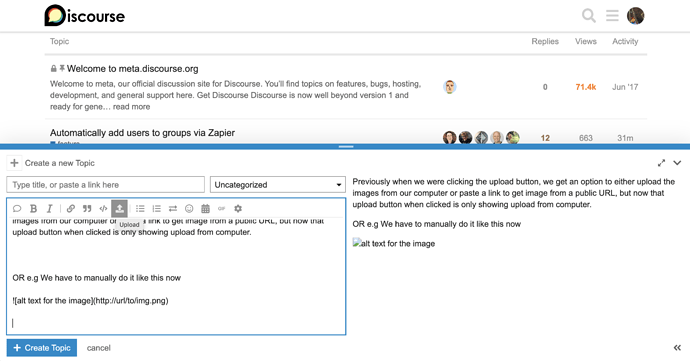690x361 pixels.
Task: Open Automatically add users to groups via Zapier
Action: click(x=142, y=133)
